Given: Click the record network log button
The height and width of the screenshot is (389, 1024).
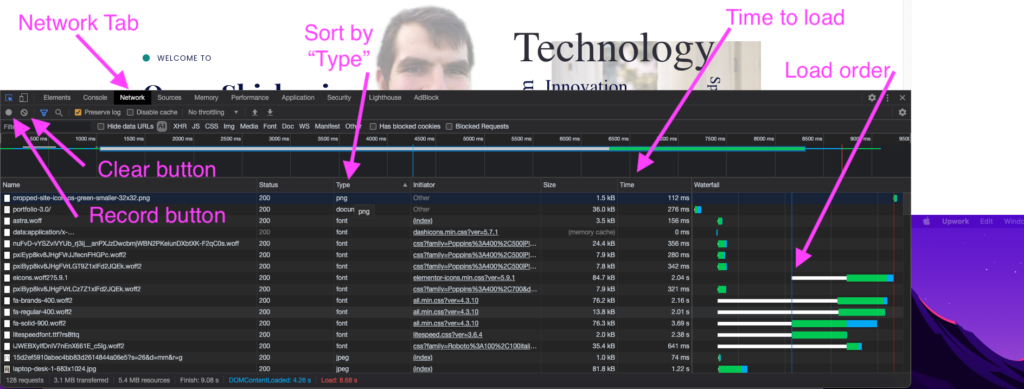Looking at the screenshot, I should 9,112.
